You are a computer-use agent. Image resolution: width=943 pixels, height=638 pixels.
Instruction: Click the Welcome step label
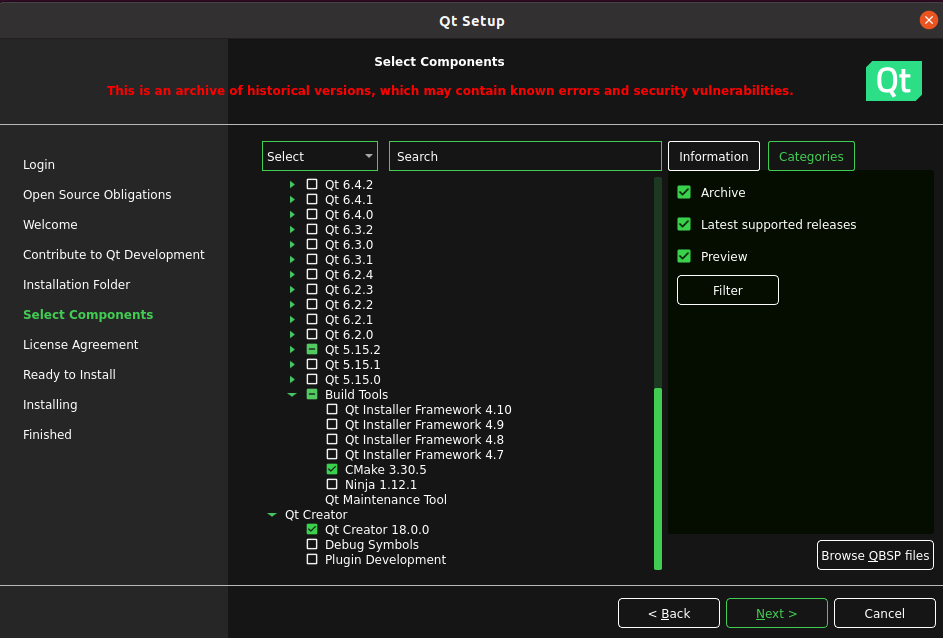click(x=50, y=225)
